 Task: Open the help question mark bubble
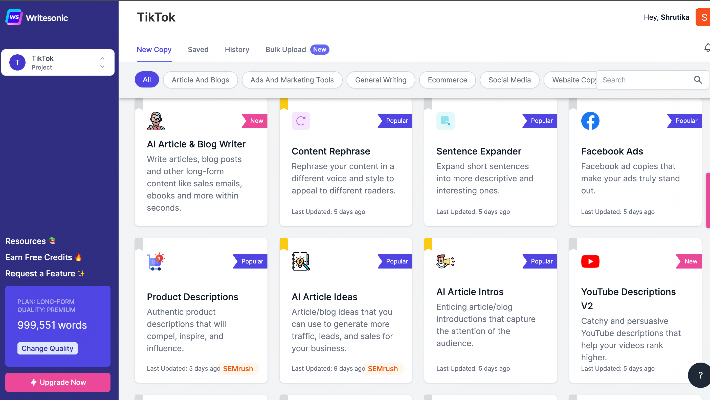[x=700, y=375]
